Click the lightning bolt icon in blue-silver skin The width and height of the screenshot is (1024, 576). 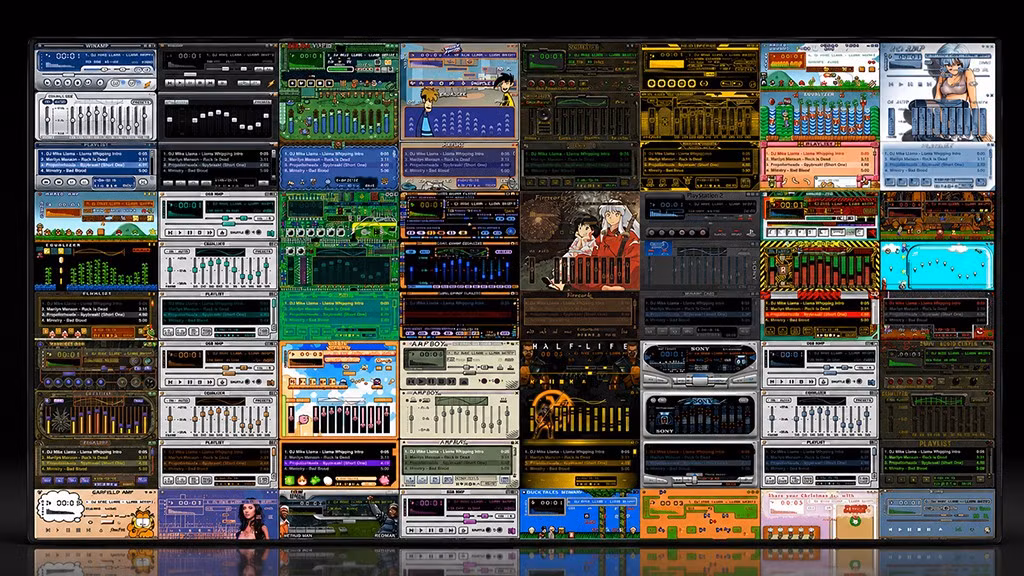(x=148, y=85)
